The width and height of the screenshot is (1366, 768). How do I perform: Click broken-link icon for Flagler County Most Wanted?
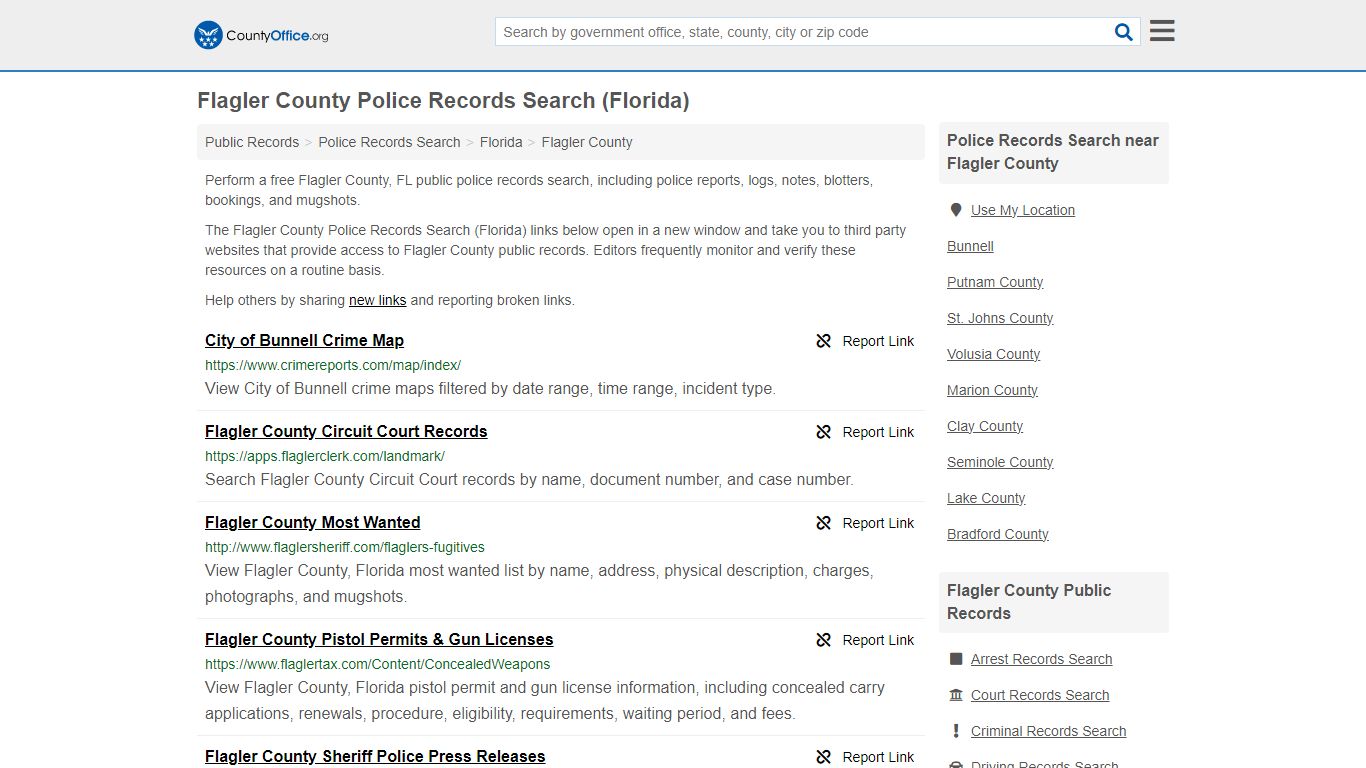coord(824,523)
